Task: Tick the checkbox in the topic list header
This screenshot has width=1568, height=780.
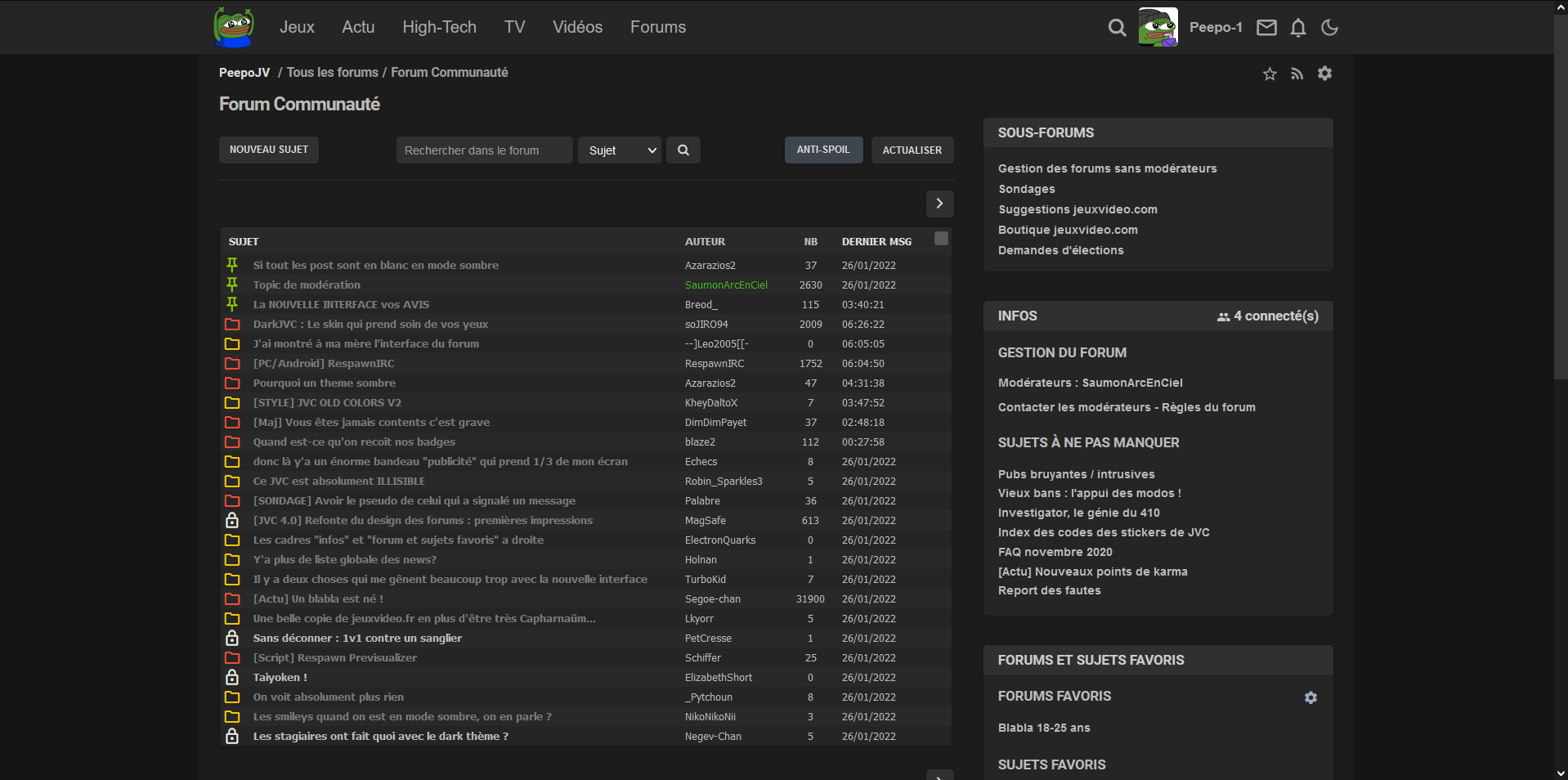Action: [941, 239]
